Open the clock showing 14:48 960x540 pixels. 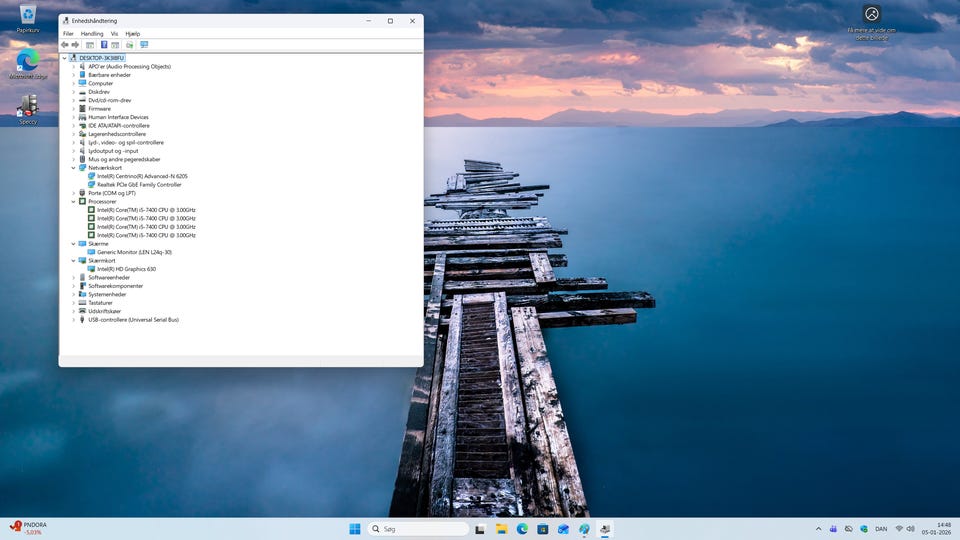pos(937,529)
